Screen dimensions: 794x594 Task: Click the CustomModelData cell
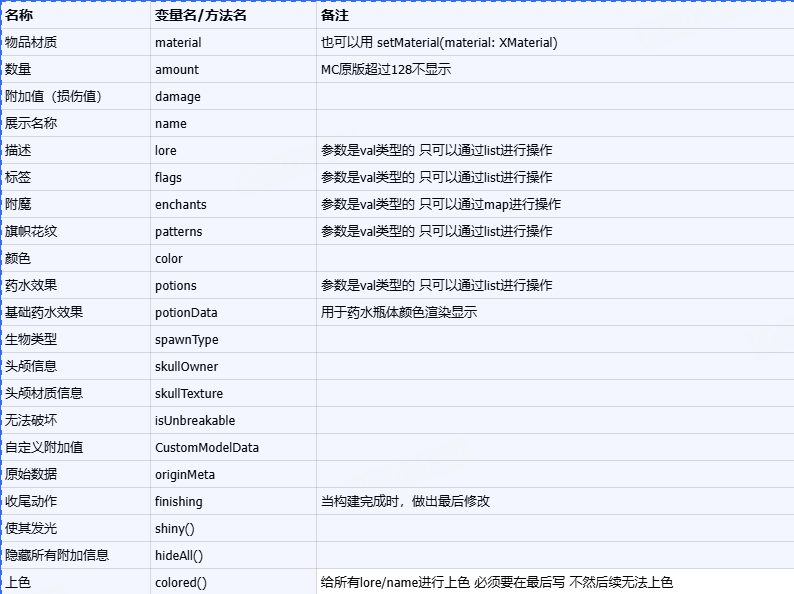(x=207, y=448)
